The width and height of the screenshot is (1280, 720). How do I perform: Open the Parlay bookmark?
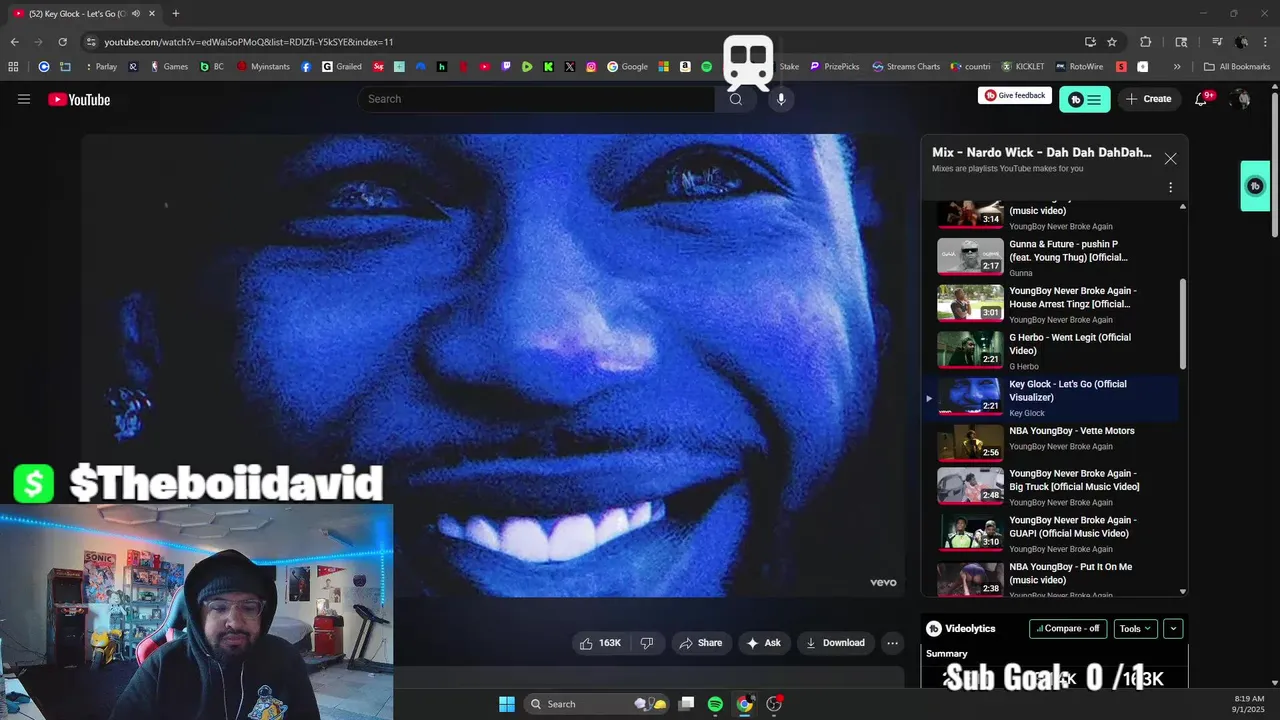click(100, 67)
